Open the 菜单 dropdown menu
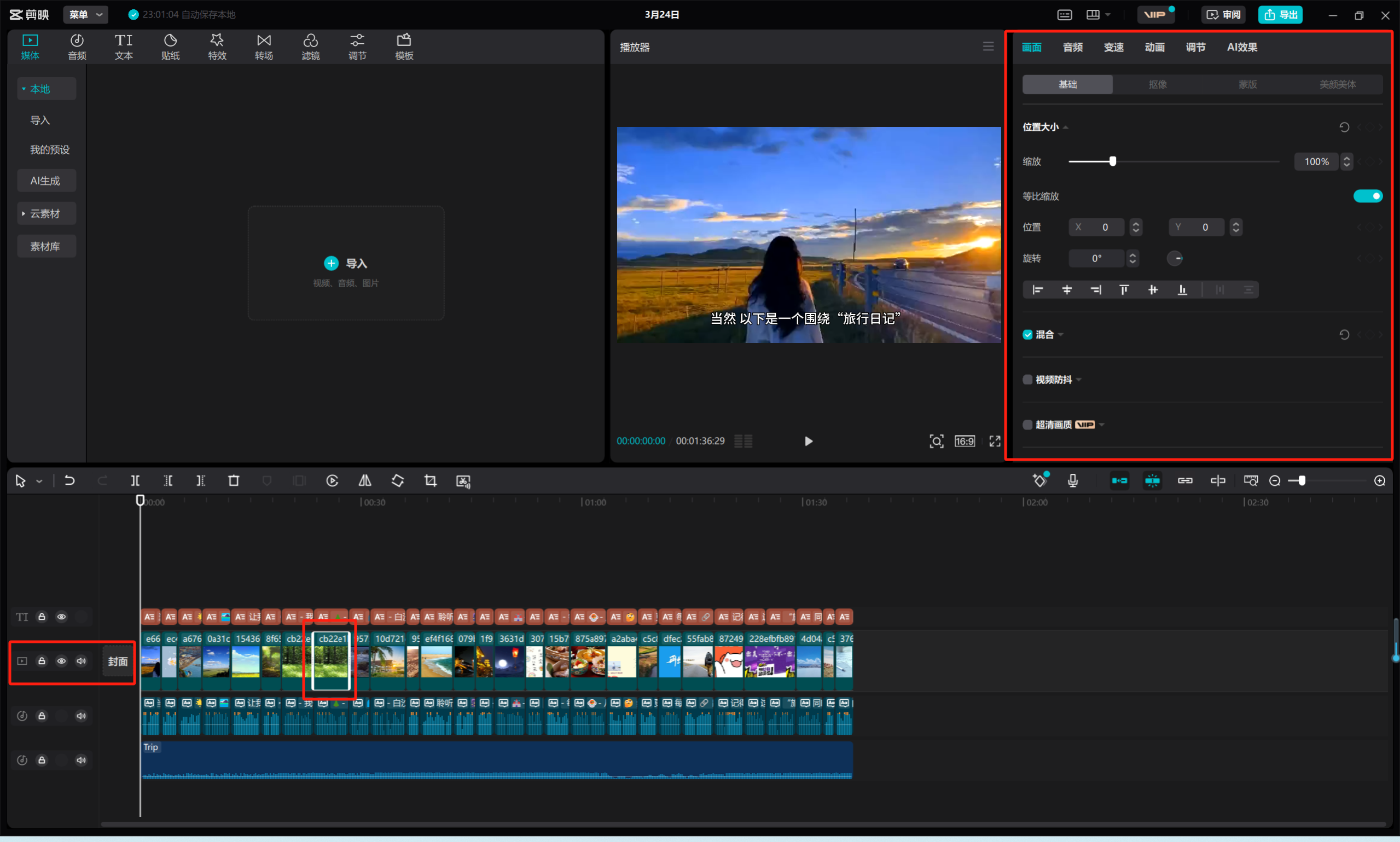This screenshot has height=842, width=1400. pyautogui.click(x=86, y=15)
